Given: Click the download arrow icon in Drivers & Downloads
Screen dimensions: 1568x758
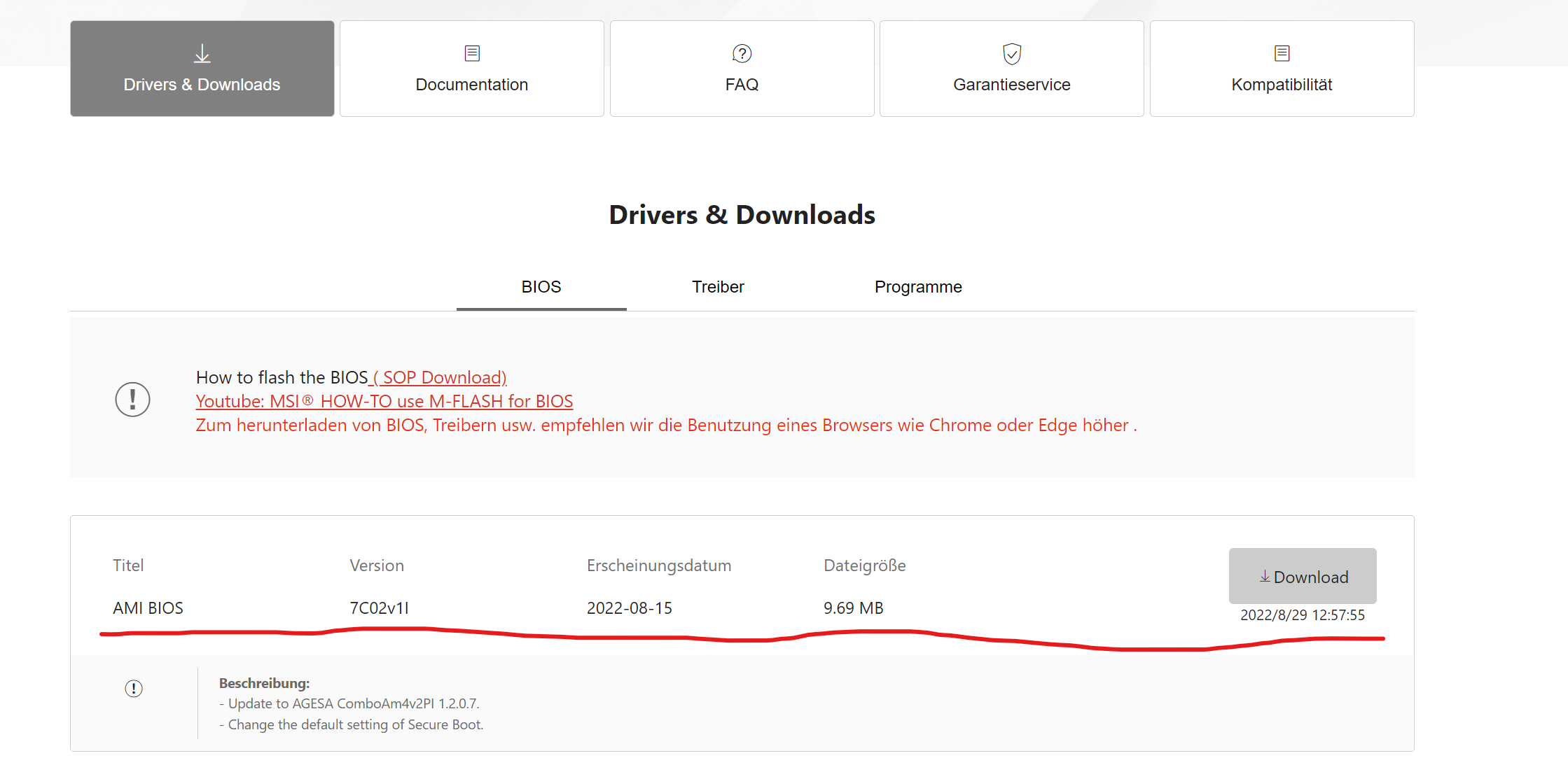Looking at the screenshot, I should point(202,54).
